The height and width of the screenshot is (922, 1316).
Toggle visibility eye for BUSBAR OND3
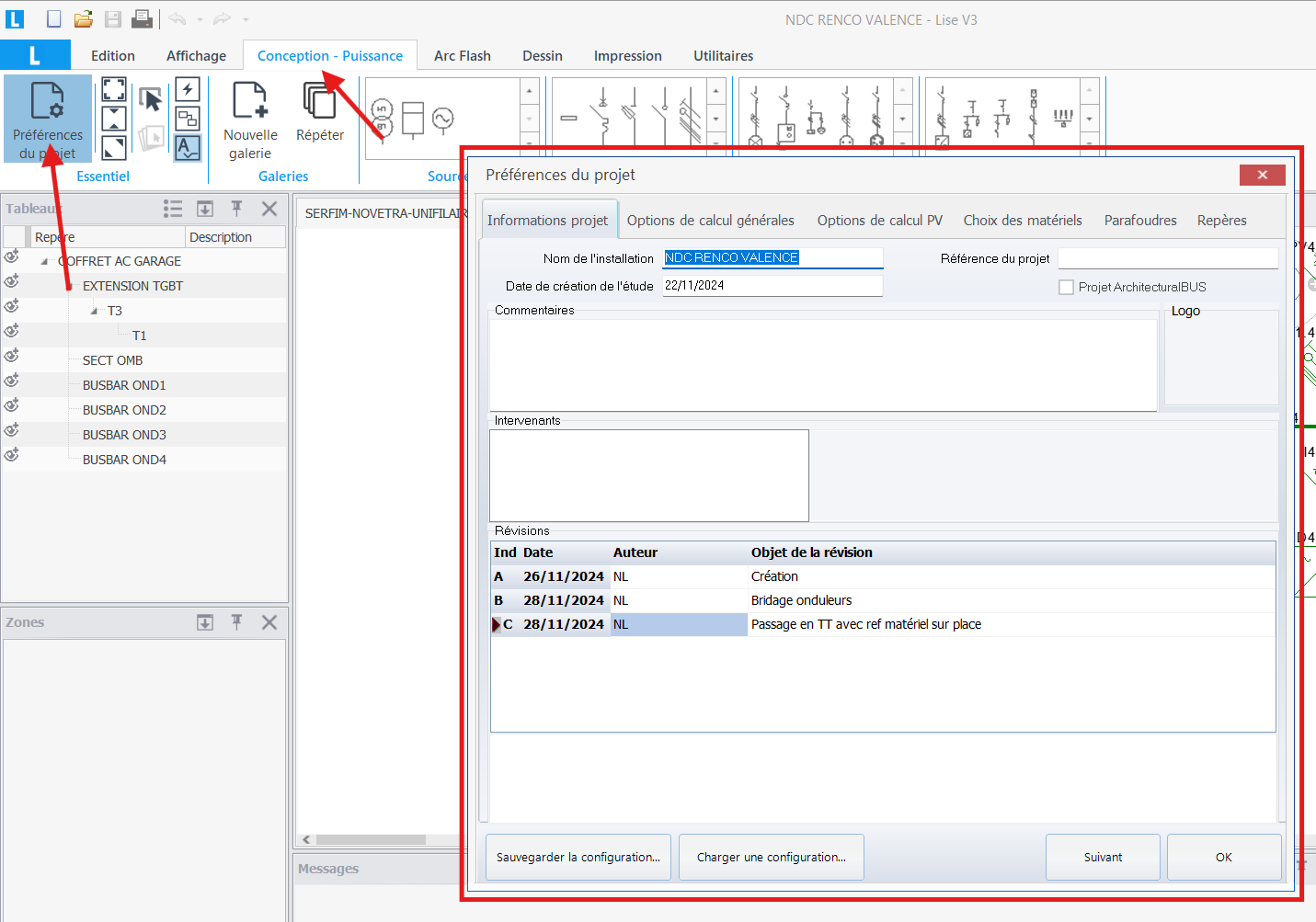(x=11, y=430)
